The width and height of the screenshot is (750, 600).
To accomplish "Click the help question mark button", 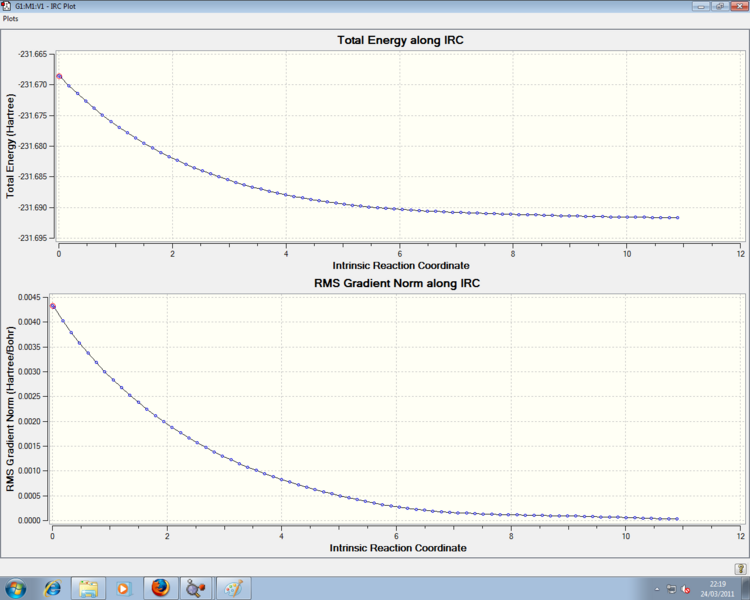I will click(x=740, y=568).
